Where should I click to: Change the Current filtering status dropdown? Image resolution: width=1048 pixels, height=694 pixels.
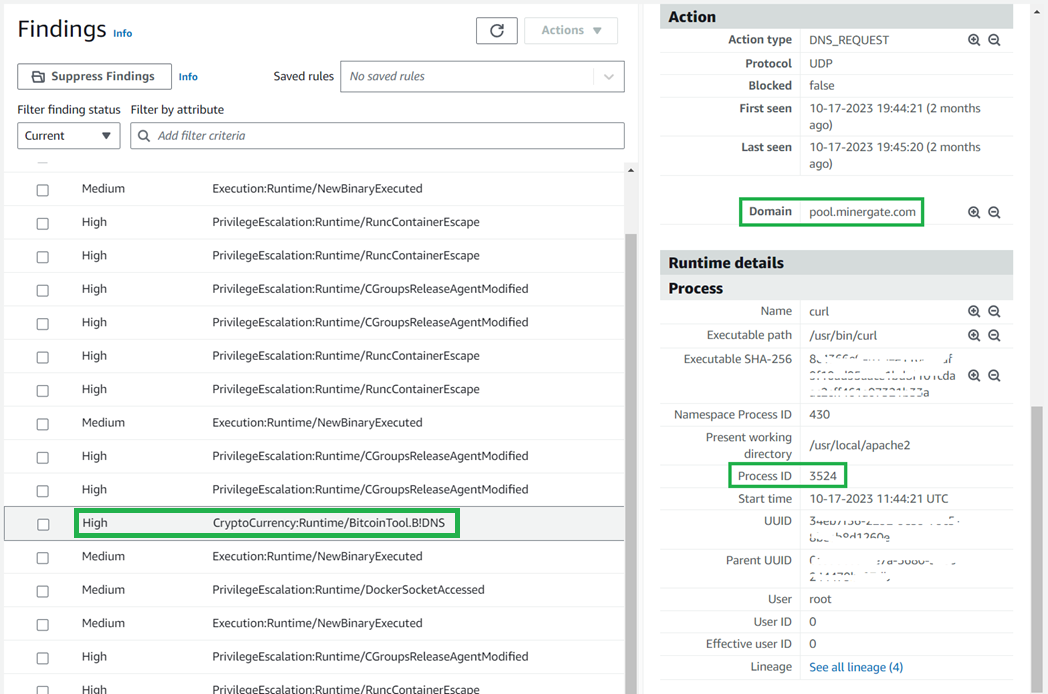tap(68, 135)
